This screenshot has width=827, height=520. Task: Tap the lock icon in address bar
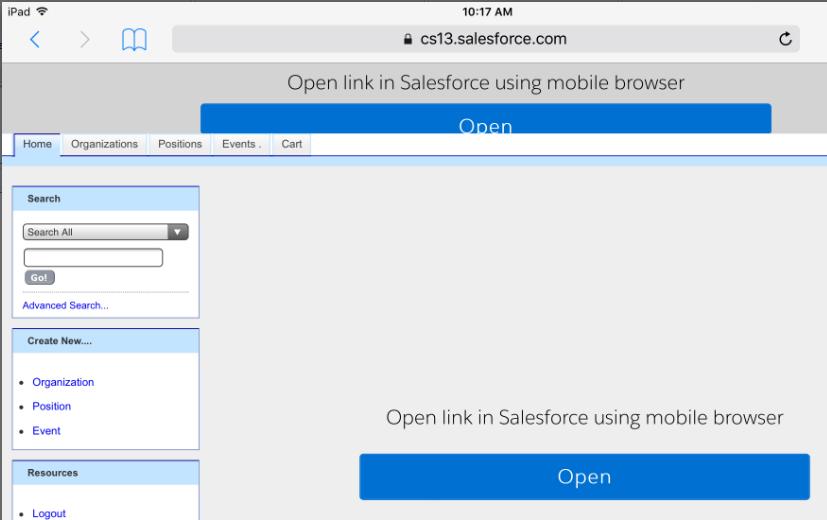point(408,39)
